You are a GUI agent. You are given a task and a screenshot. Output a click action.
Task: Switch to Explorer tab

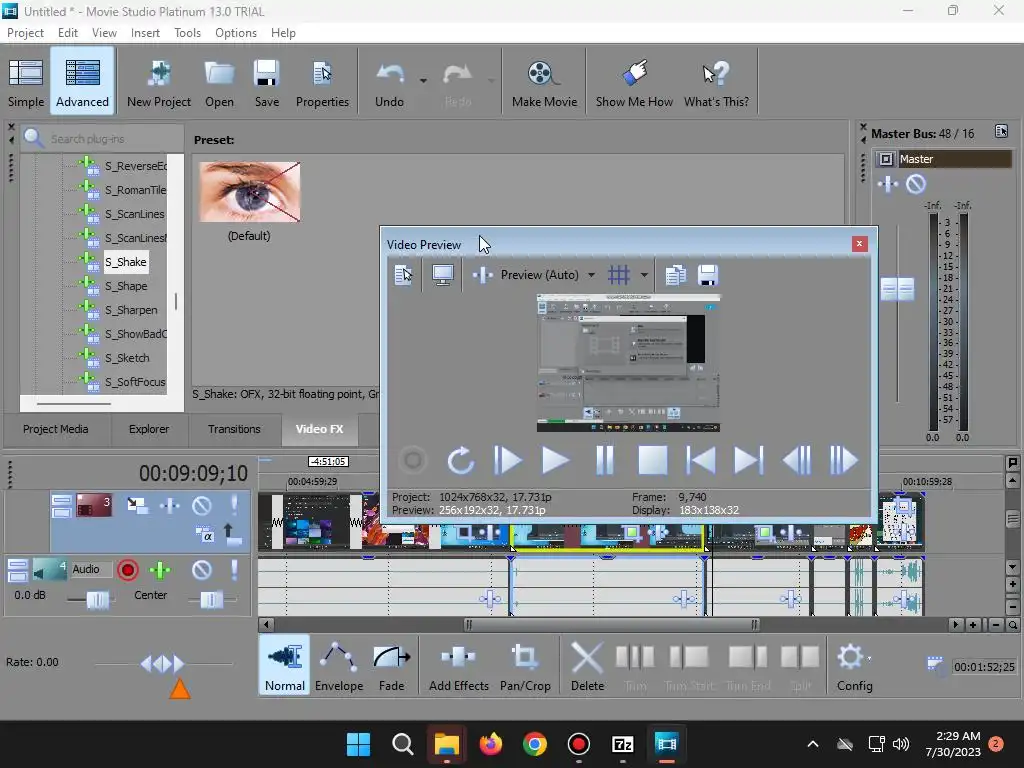(149, 429)
